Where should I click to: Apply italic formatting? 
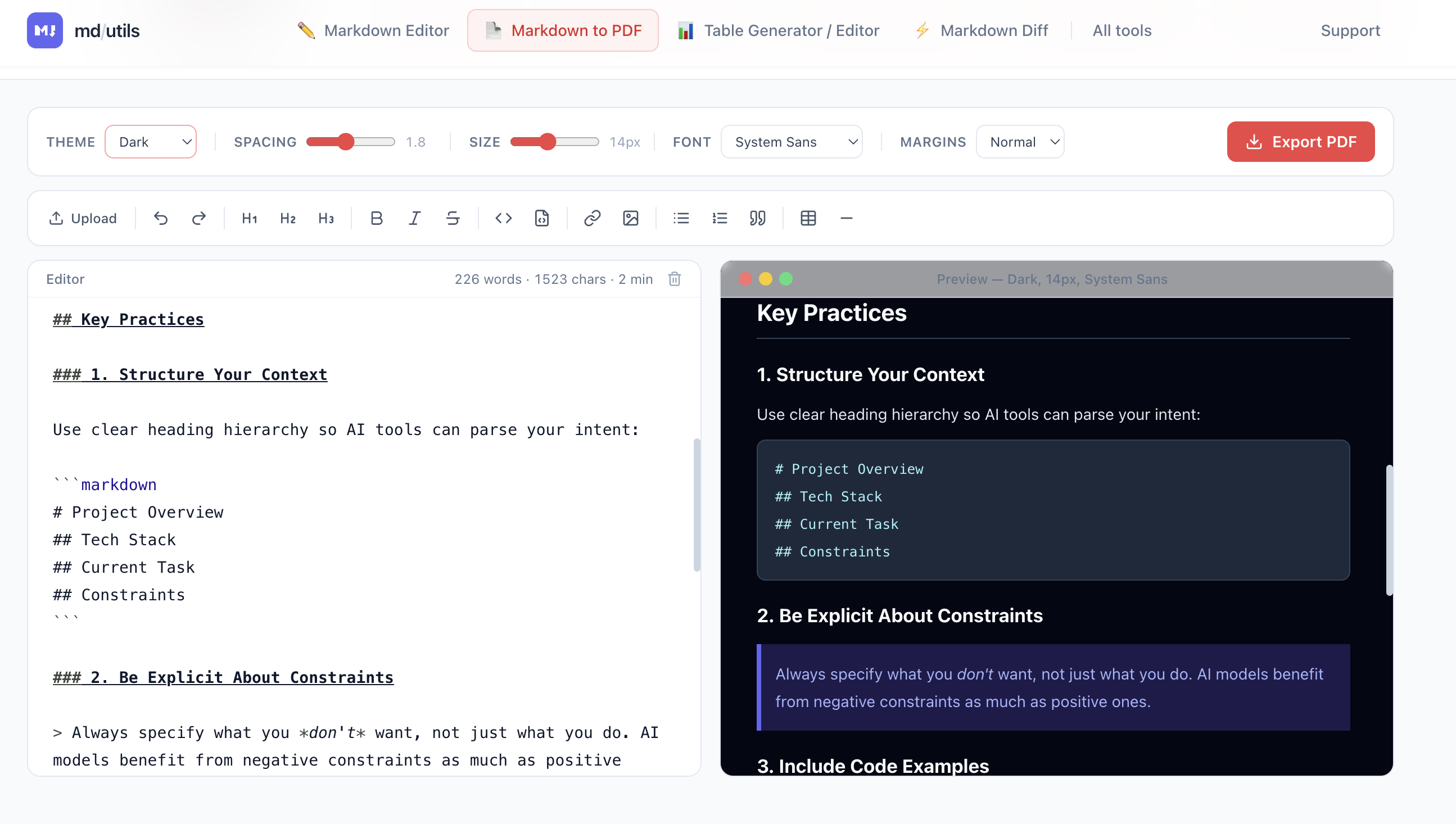point(414,218)
